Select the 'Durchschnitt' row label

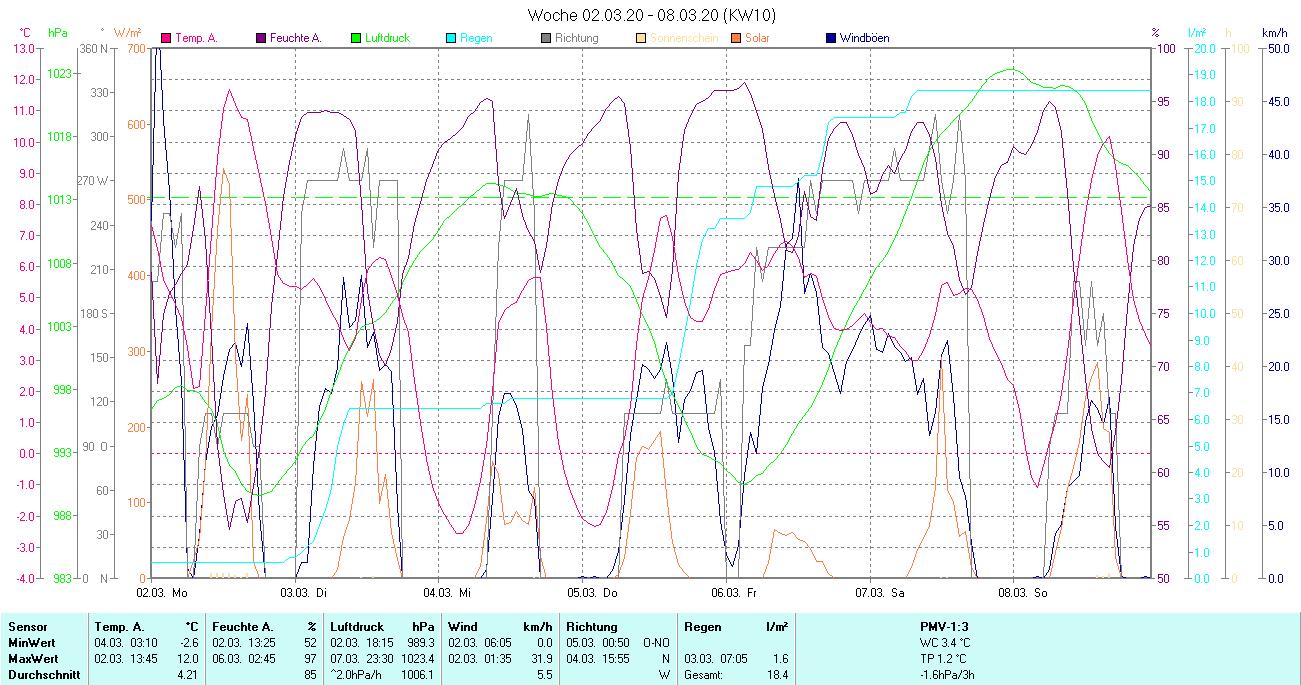point(43,675)
